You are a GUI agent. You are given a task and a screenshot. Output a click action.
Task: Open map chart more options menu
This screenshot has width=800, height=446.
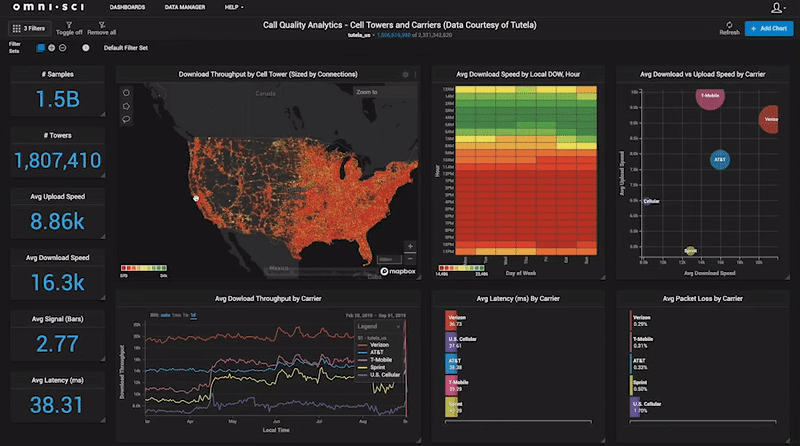pos(415,75)
